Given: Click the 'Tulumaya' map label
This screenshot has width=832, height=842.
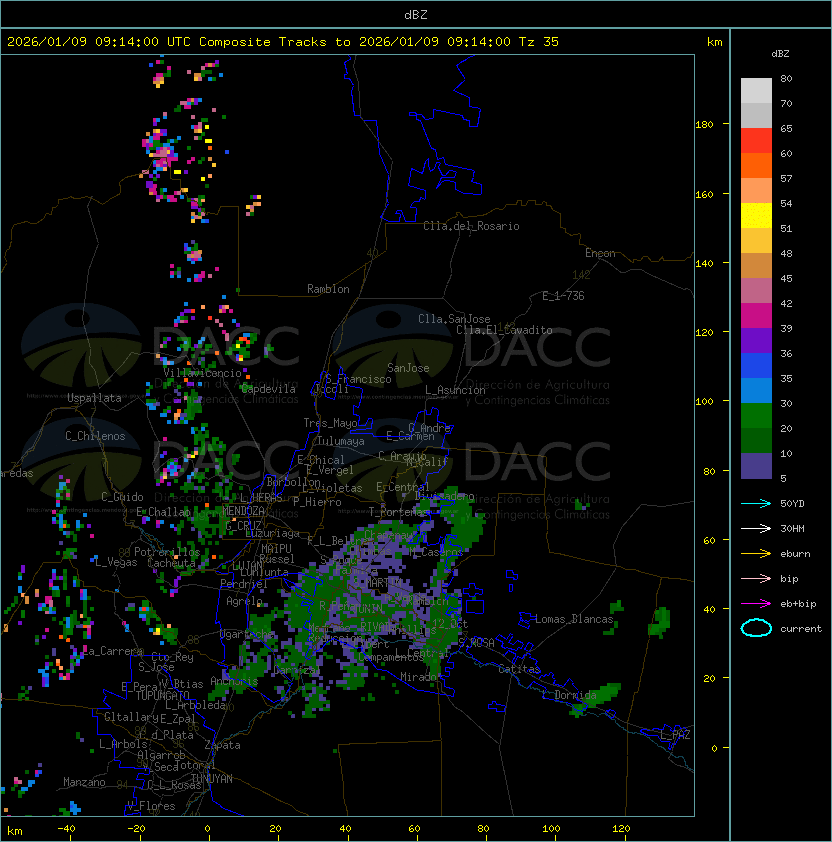Looking at the screenshot, I should tap(341, 441).
